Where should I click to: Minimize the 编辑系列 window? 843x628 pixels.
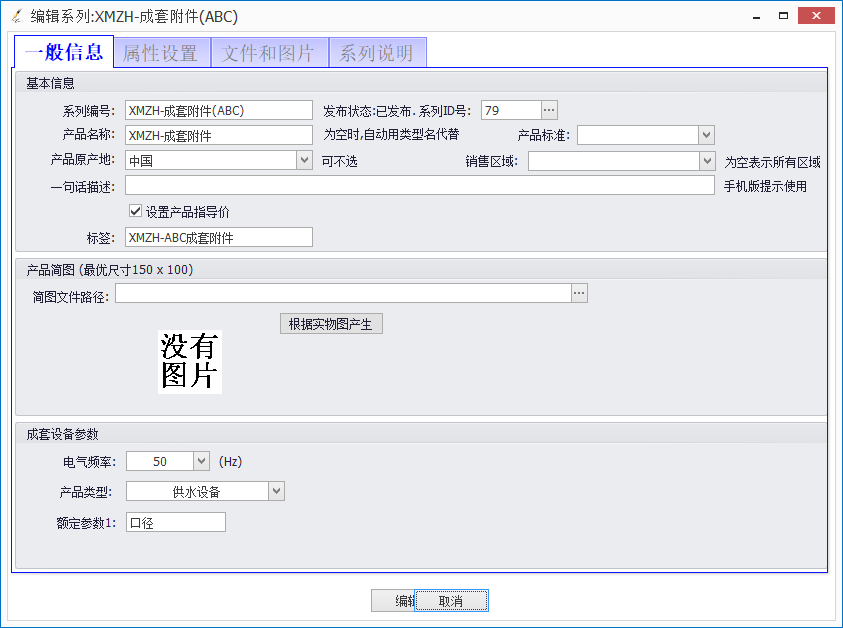pyautogui.click(x=756, y=16)
